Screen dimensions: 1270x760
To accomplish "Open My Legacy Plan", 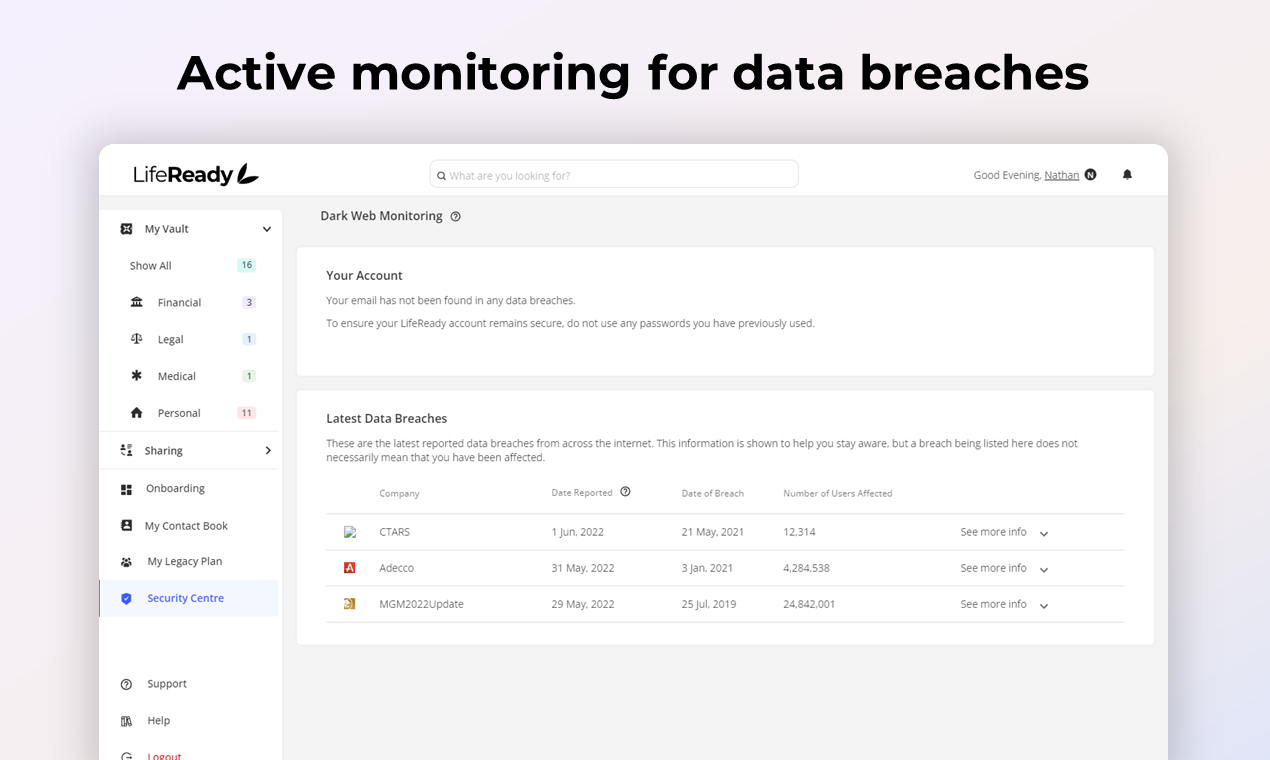I will [x=184, y=562].
